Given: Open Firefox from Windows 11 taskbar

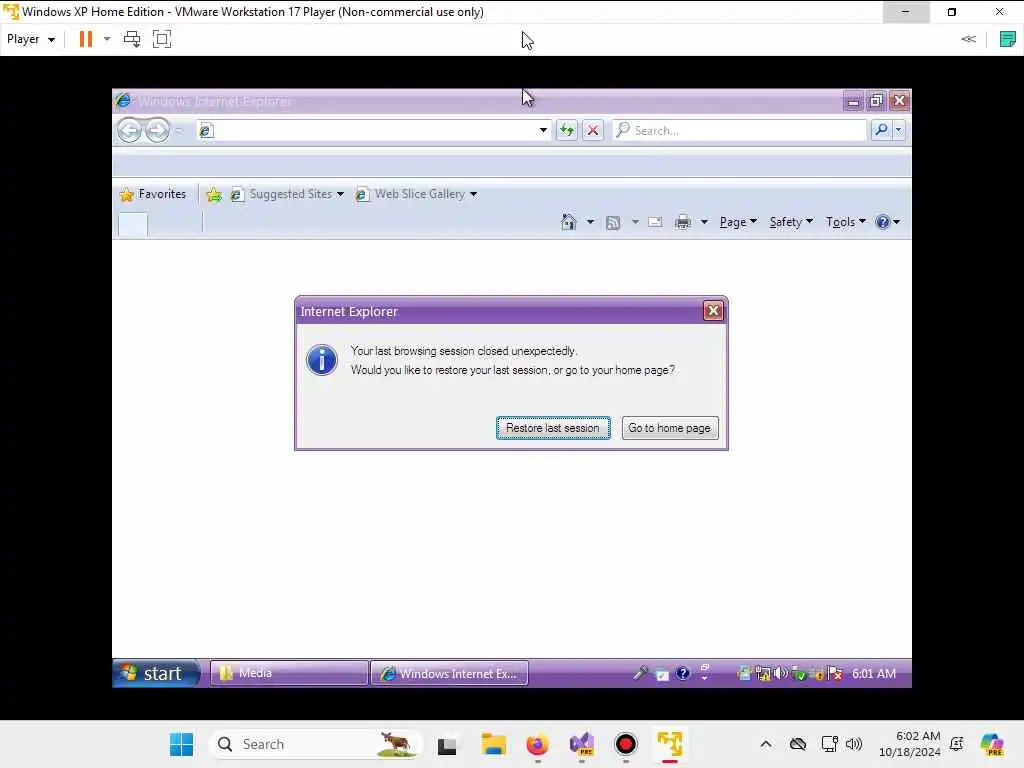Looking at the screenshot, I should [537, 744].
